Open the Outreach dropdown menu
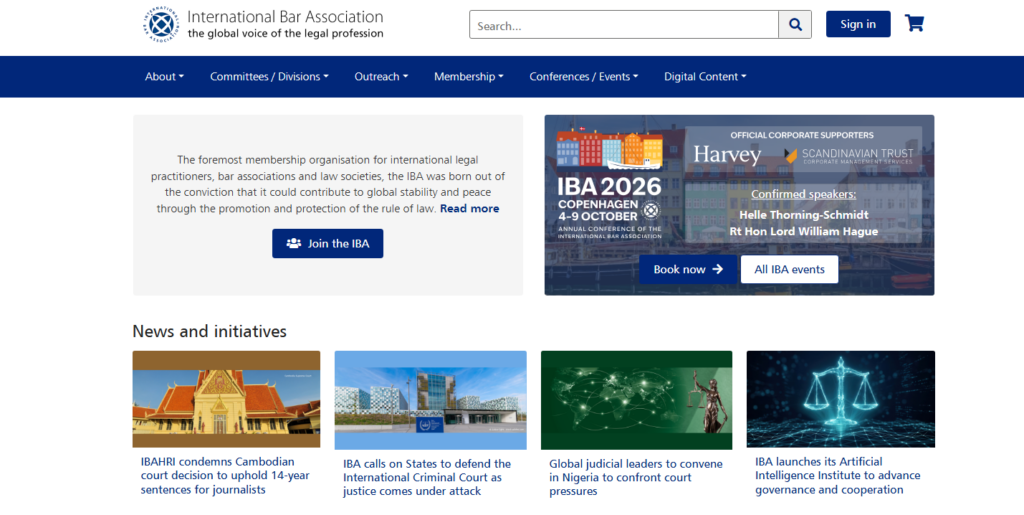The height and width of the screenshot is (515, 1024). pos(381,76)
